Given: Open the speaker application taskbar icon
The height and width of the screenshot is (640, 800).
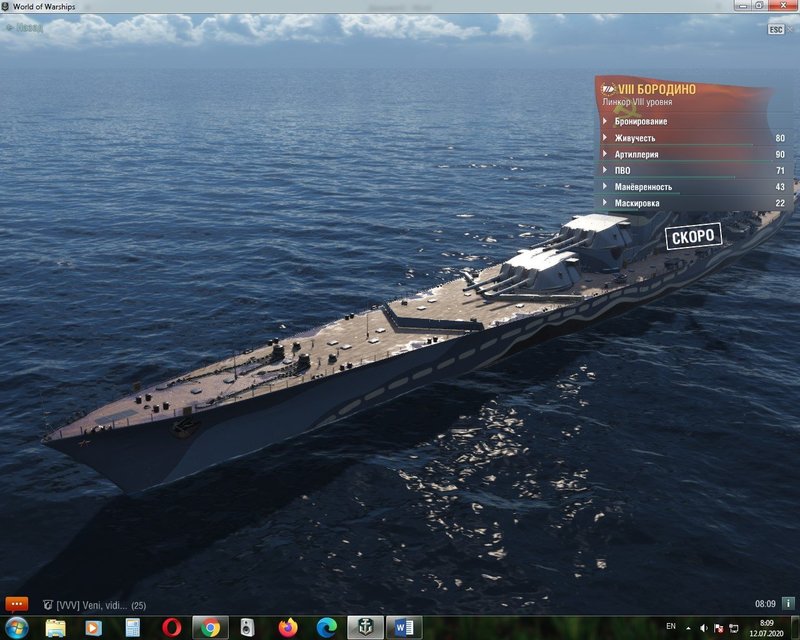Looking at the screenshot, I should (x=247, y=628).
